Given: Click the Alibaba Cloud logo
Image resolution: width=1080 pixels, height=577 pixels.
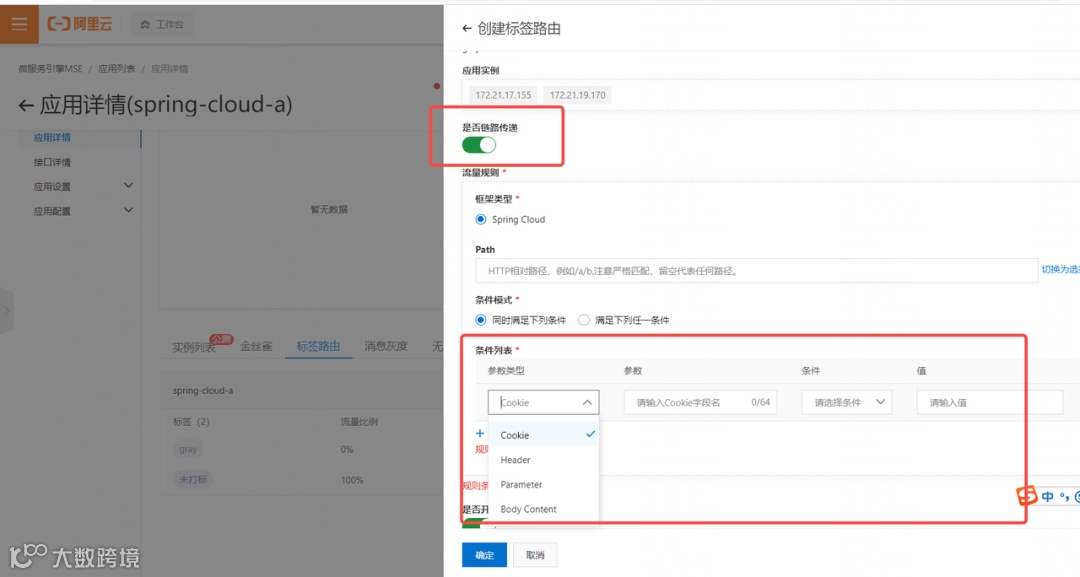Looking at the screenshot, I should click(79, 24).
